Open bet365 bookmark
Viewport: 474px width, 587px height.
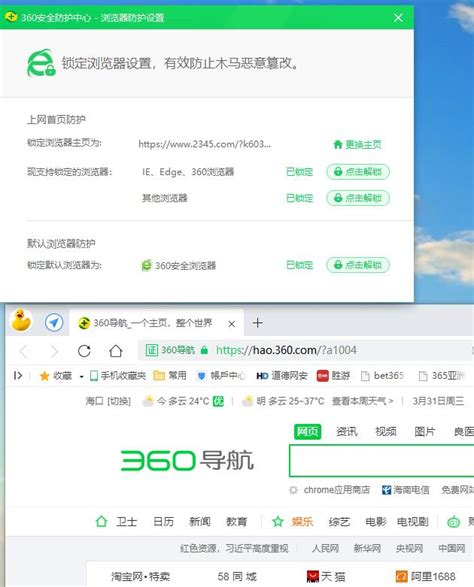[382, 375]
